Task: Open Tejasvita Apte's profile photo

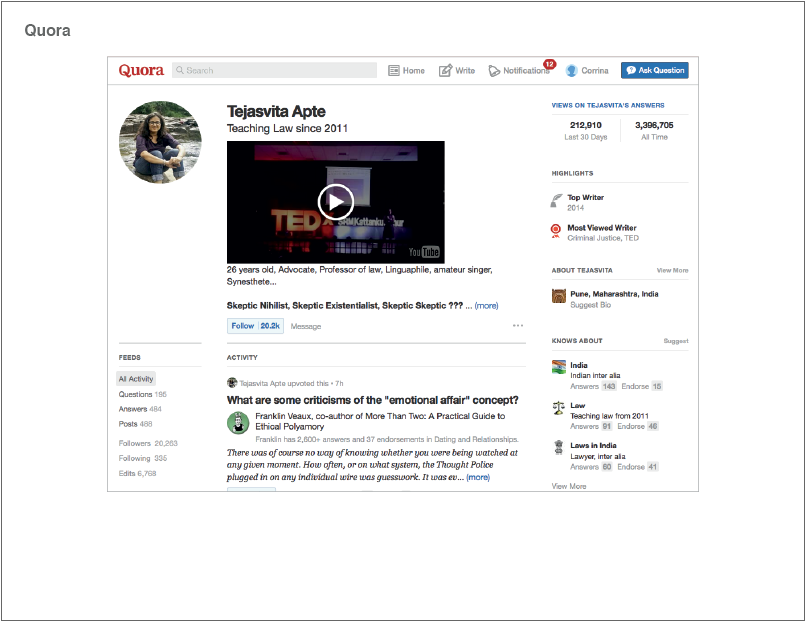Action: click(160, 142)
